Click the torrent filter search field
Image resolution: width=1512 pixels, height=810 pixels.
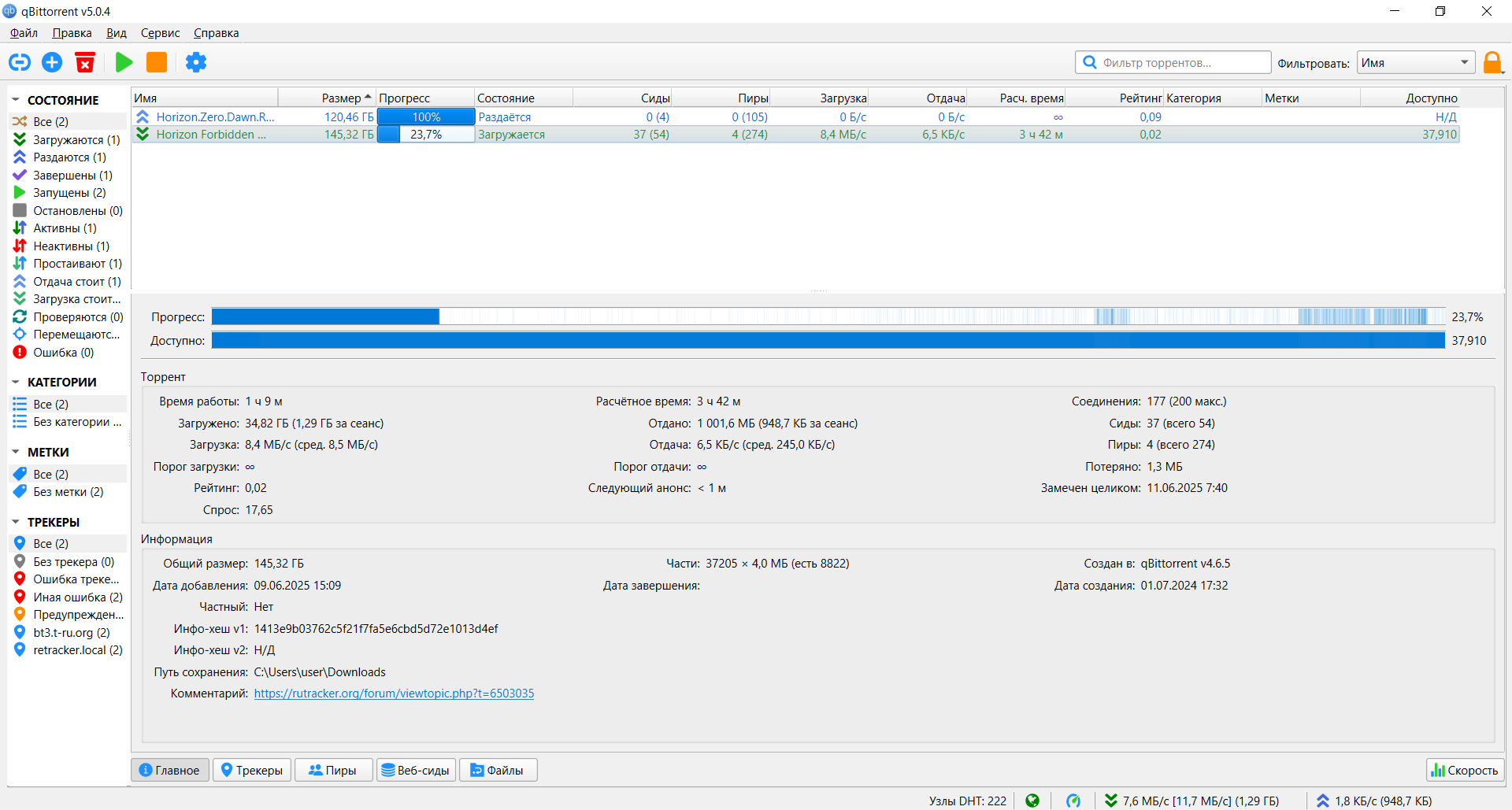tap(1173, 62)
